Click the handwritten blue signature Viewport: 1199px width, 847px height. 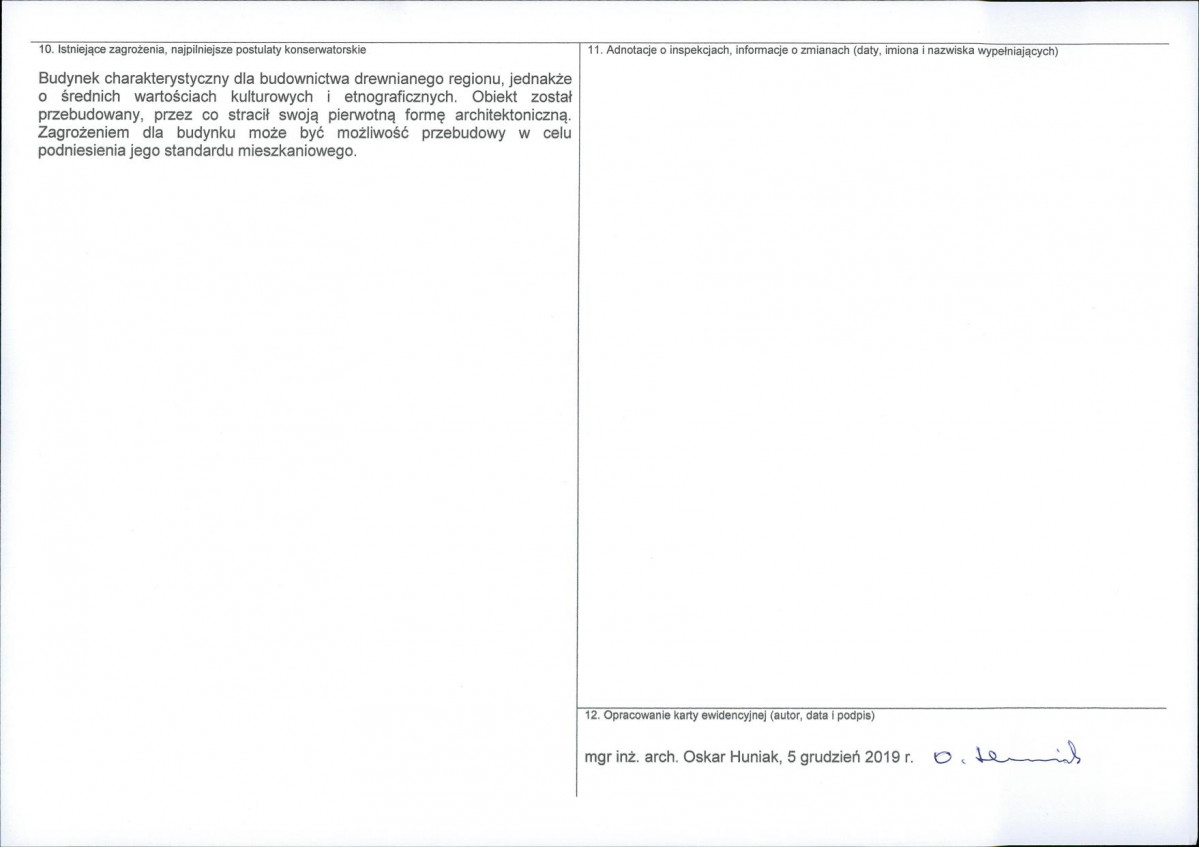click(1008, 755)
